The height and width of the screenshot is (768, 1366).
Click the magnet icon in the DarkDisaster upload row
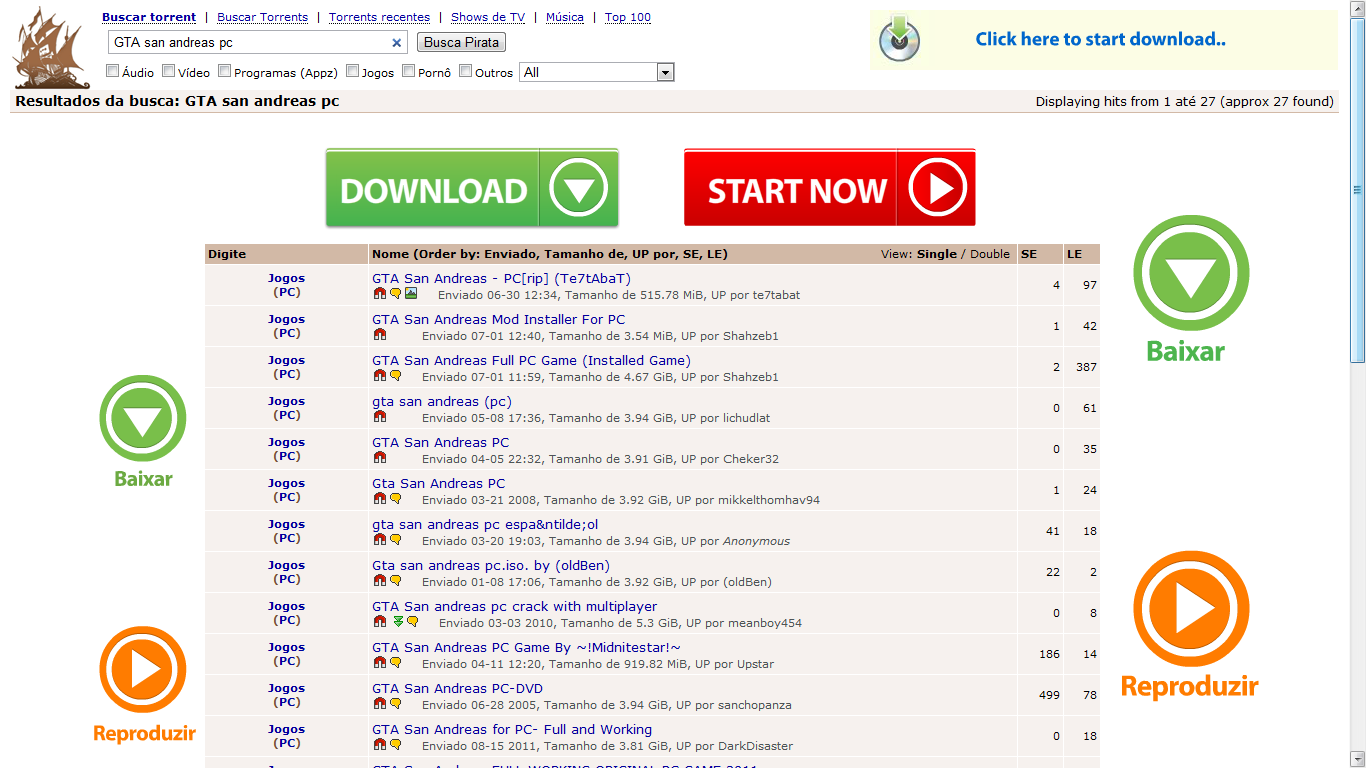[x=379, y=745]
